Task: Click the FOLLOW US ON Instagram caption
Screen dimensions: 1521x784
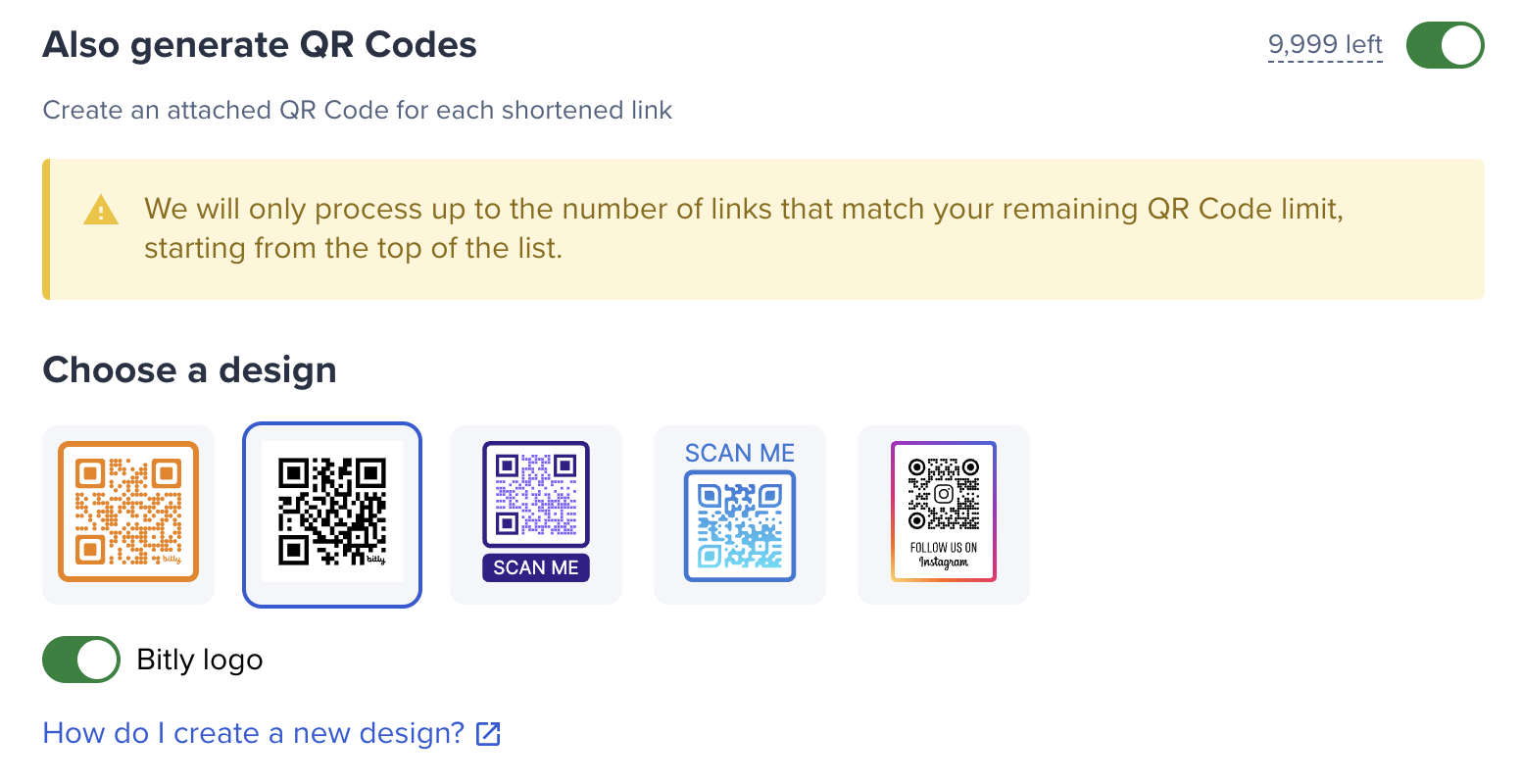Action: [944, 555]
